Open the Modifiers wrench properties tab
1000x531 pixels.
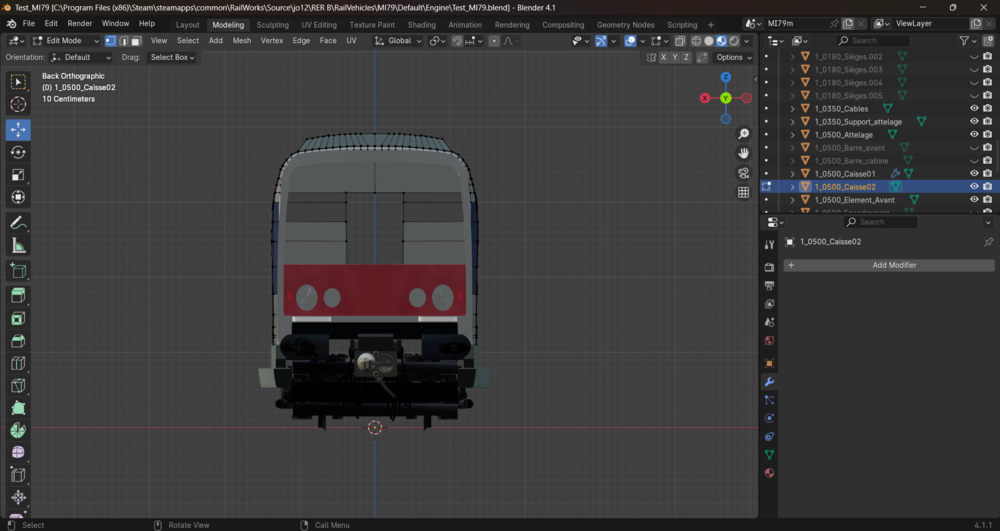pyautogui.click(x=769, y=382)
